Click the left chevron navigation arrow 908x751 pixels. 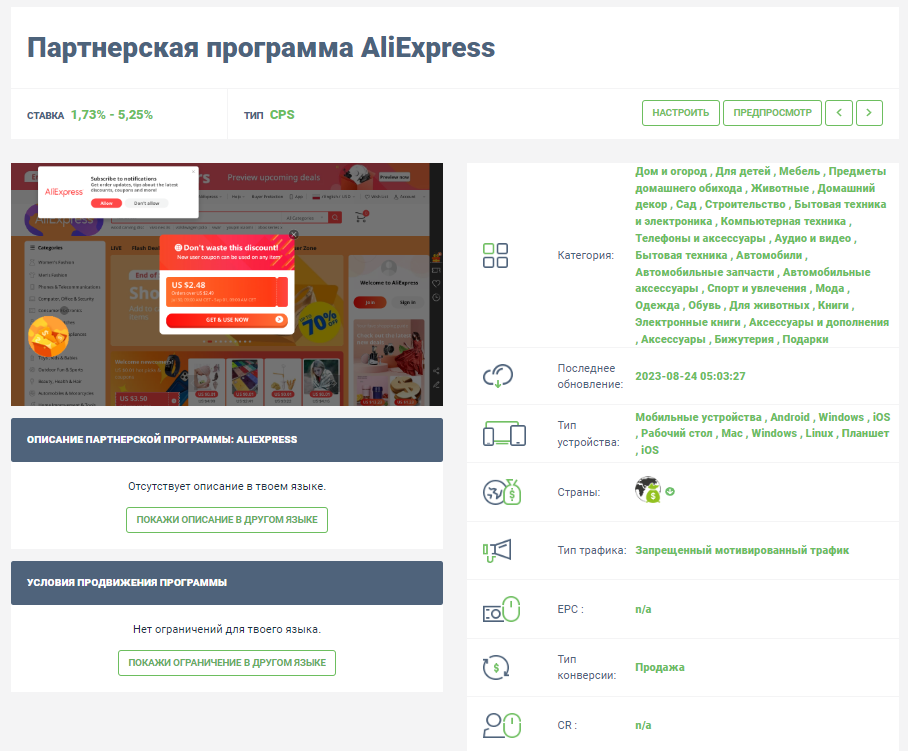tap(839, 113)
